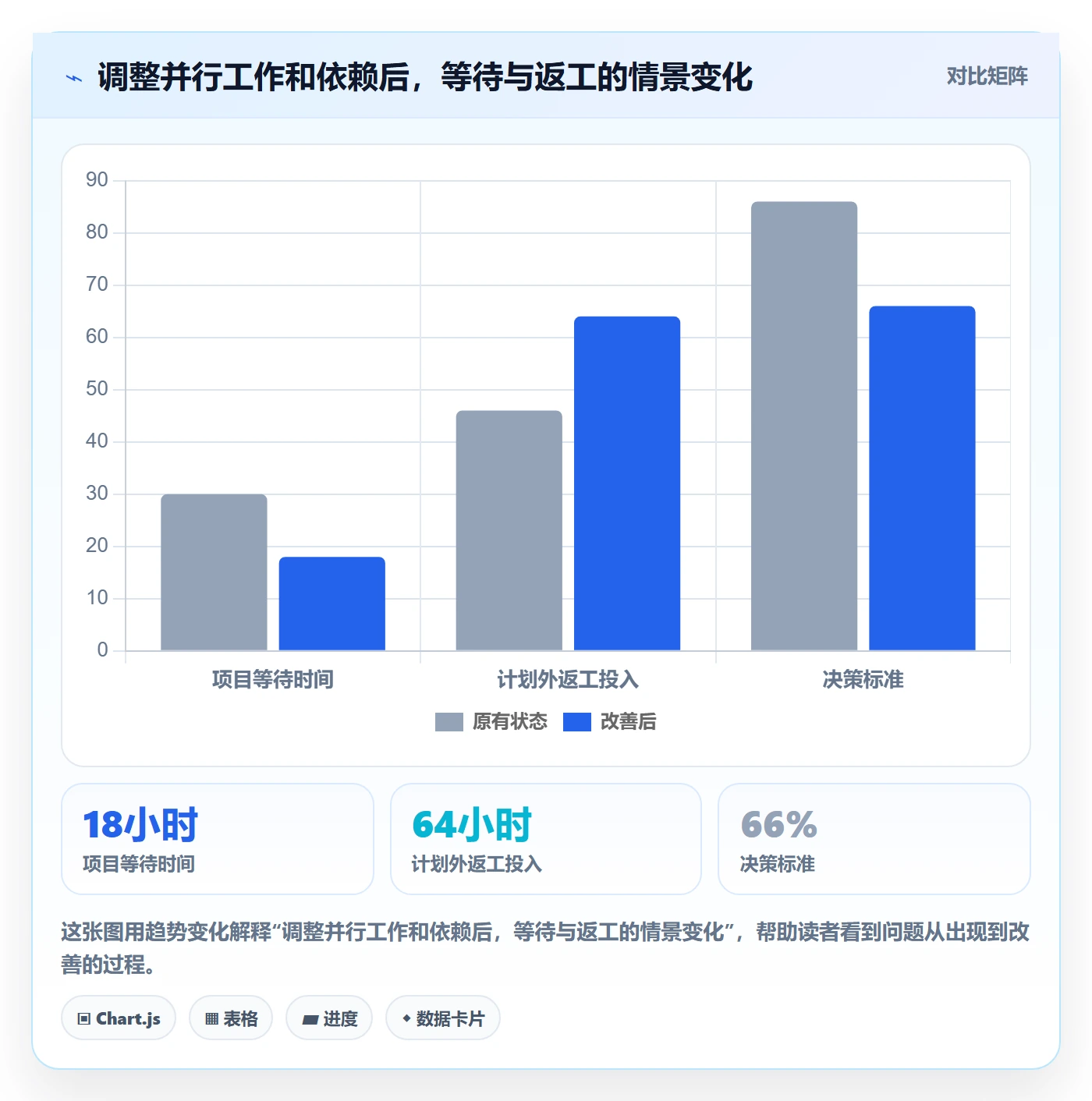The width and height of the screenshot is (1092, 1101).
Task: Click the 进度 progress icon
Action: pos(310,1019)
